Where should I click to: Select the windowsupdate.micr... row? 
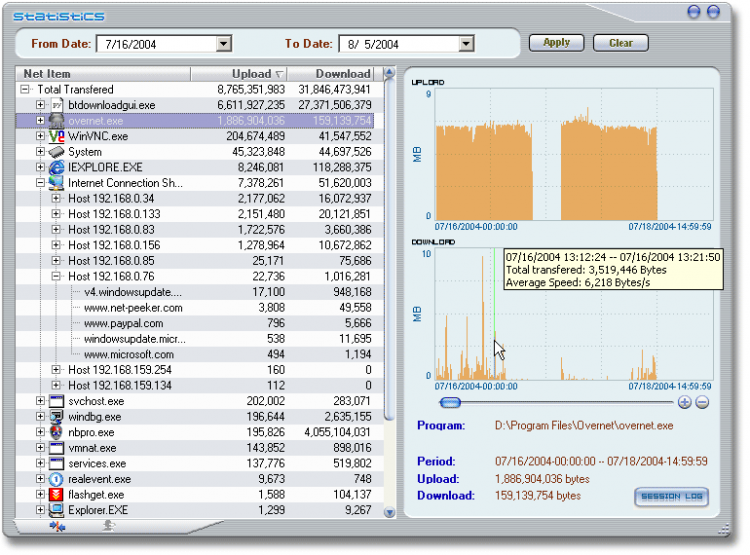[199, 339]
